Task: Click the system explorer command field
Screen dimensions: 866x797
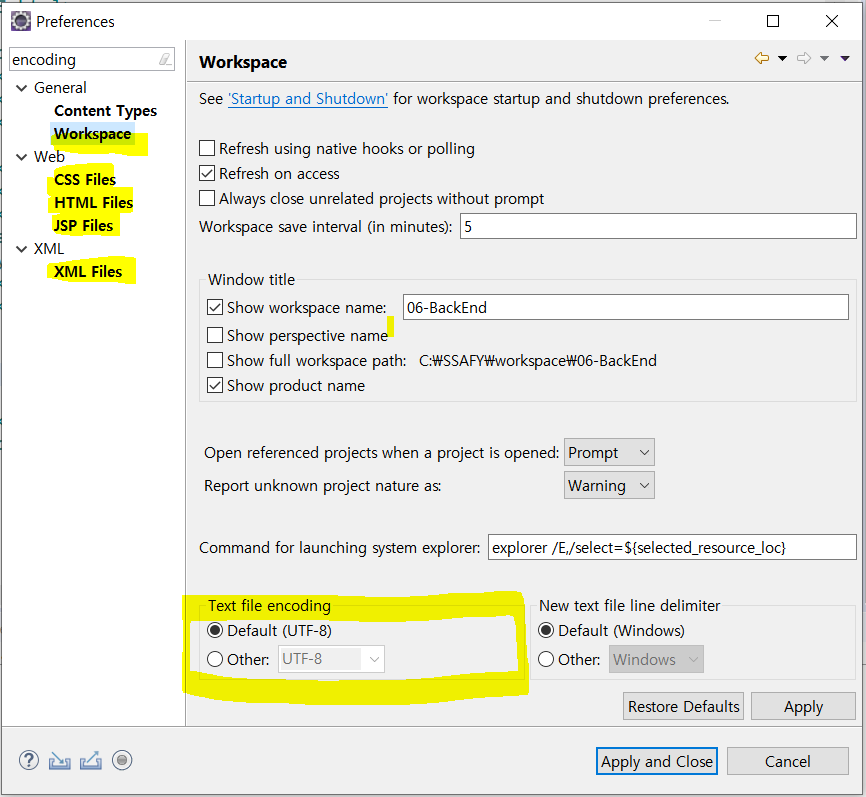Action: coord(672,547)
